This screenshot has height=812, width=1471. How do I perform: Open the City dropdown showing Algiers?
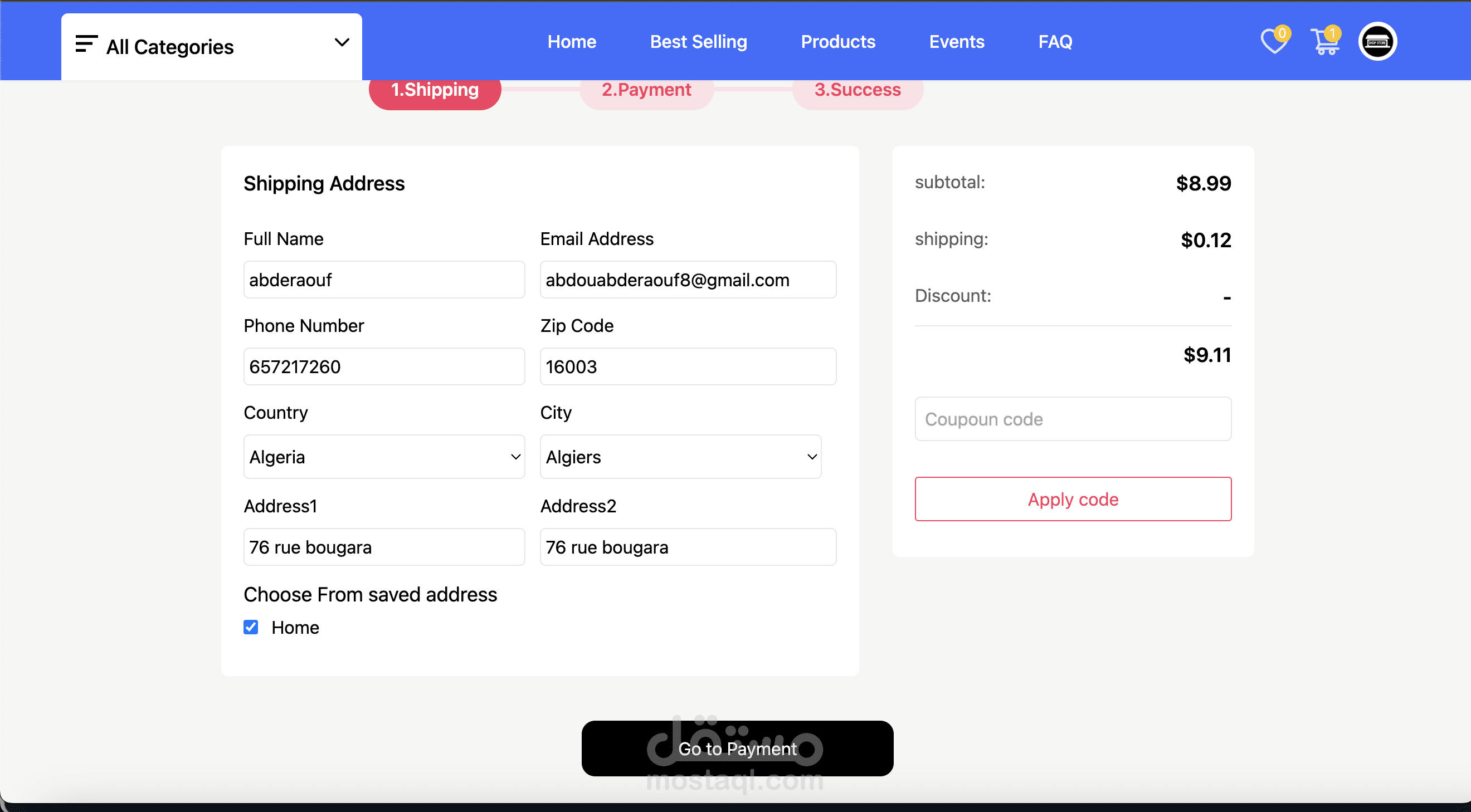coord(680,457)
